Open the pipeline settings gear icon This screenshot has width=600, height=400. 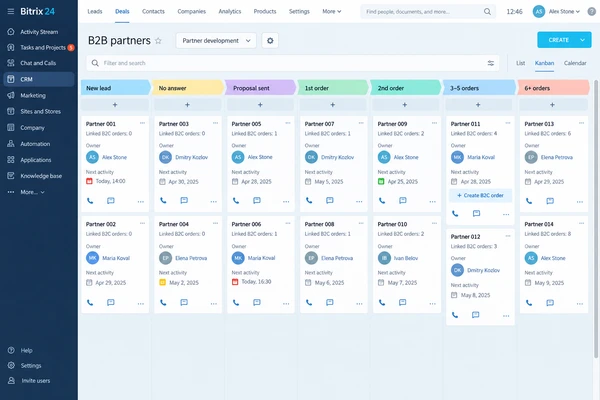(270, 41)
